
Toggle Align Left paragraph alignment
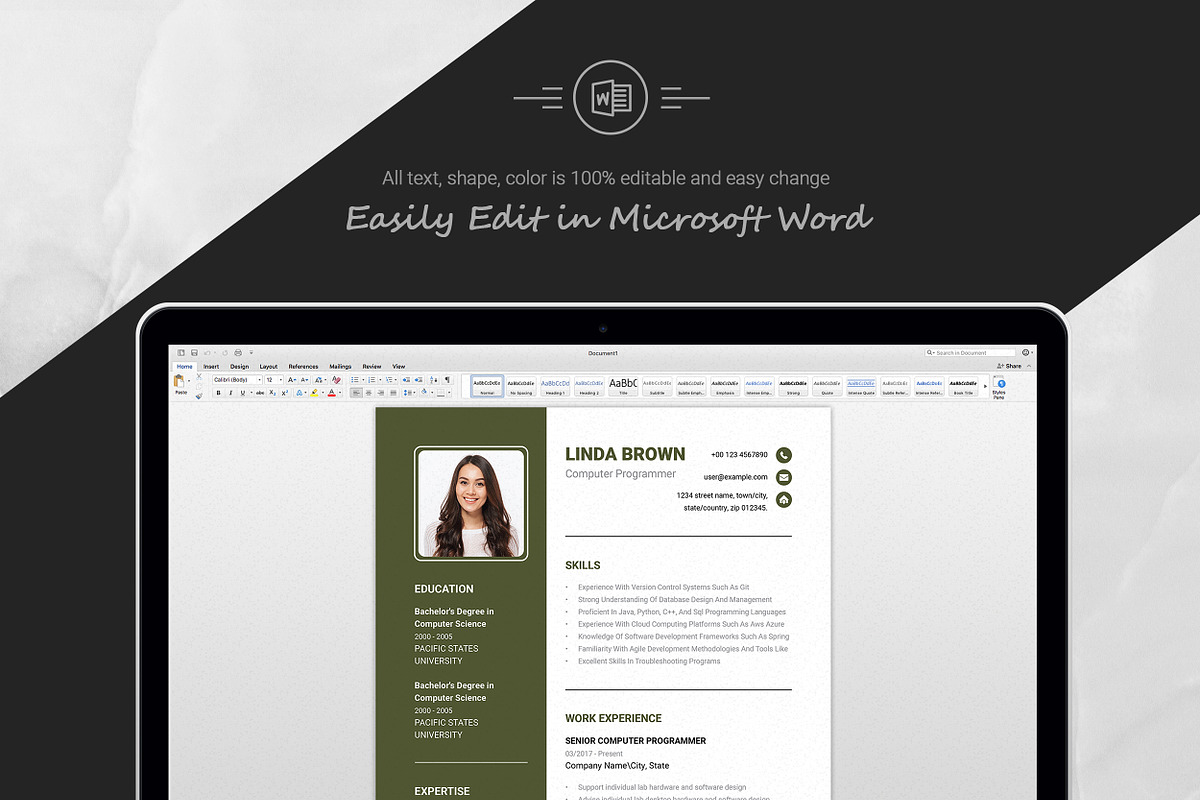click(356, 393)
